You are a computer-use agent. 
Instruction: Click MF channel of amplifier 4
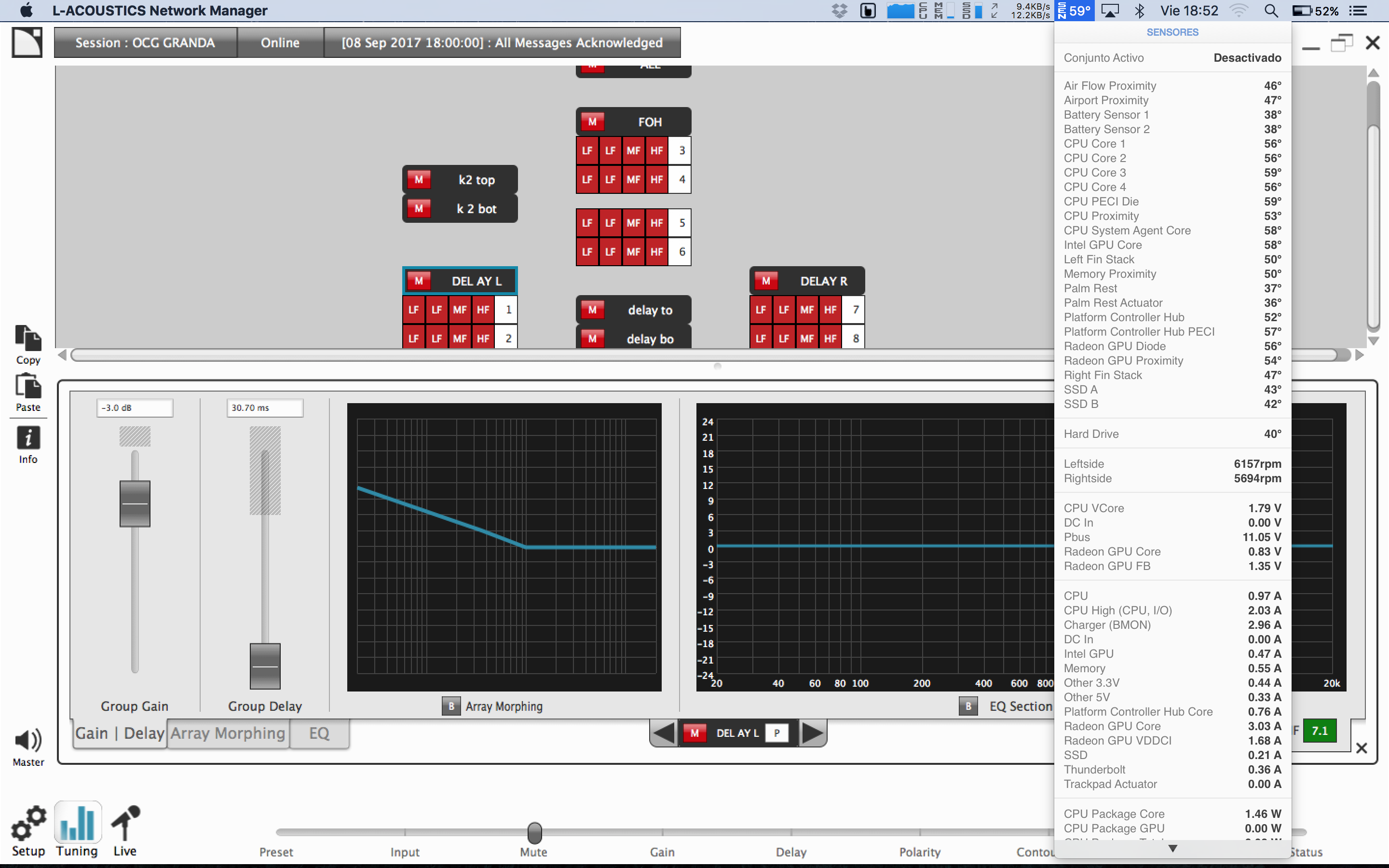click(x=633, y=179)
